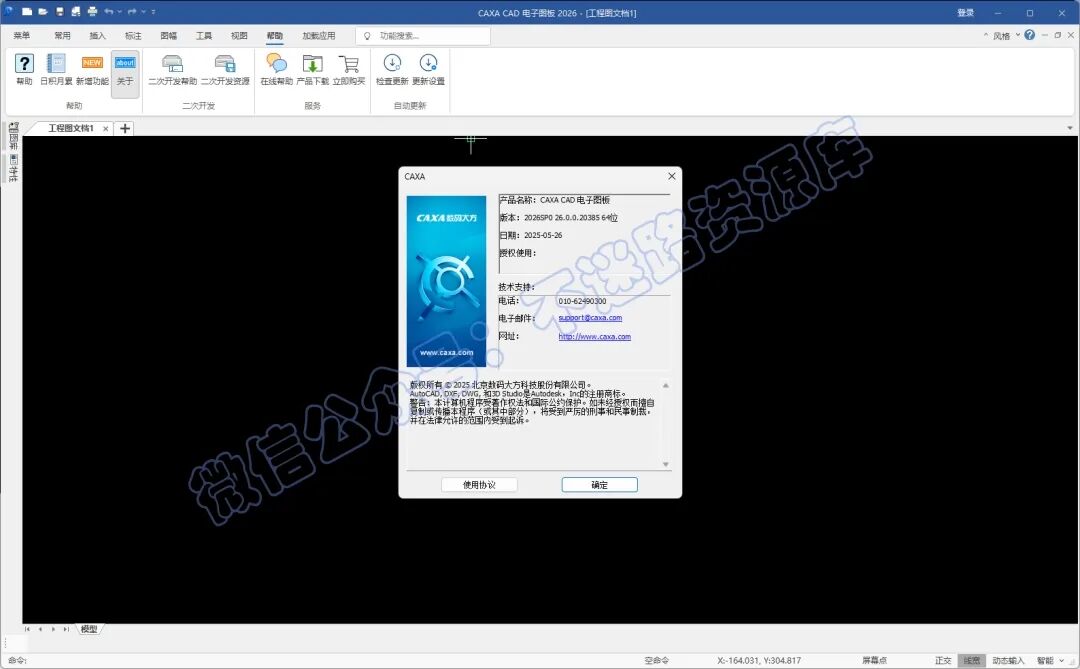The image size is (1080, 669).
Task: Open the 日积月累 tips notebook icon
Action: 56,69
